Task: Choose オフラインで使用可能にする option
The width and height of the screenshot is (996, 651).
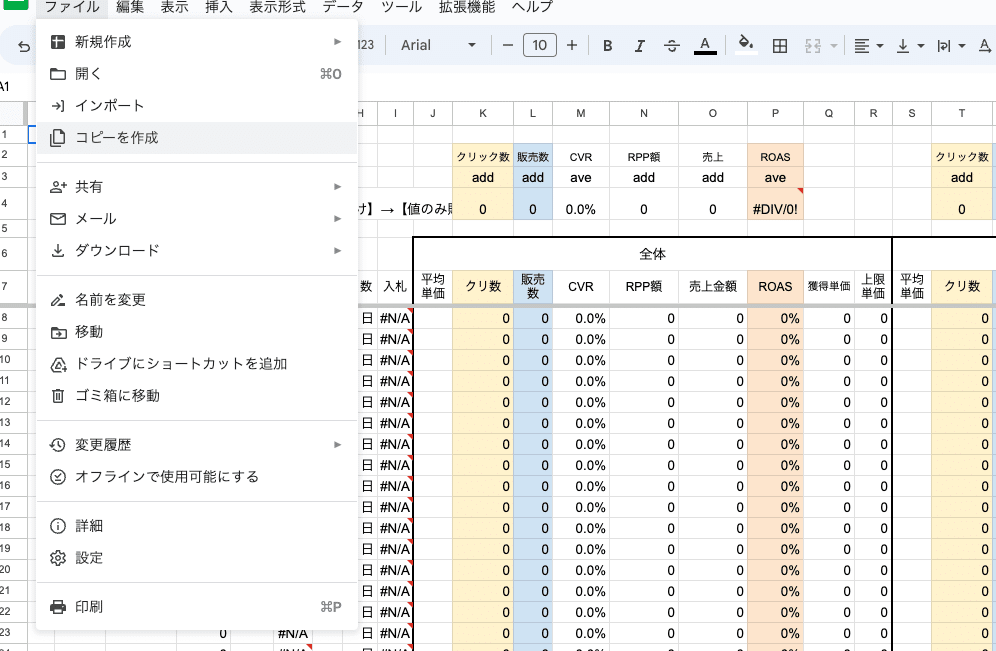Action: (197, 476)
